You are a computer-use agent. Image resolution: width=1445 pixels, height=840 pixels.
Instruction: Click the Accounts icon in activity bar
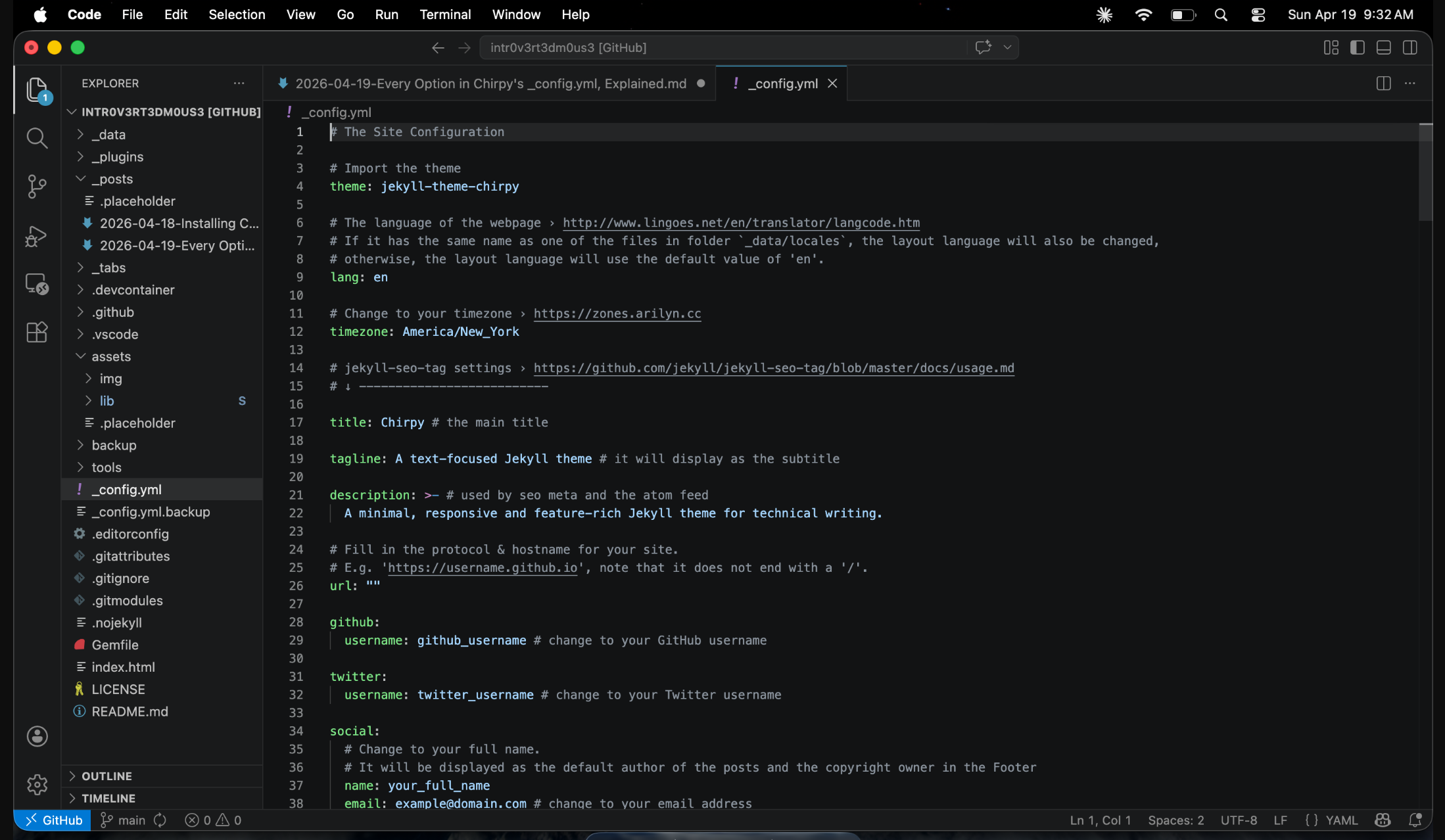point(37,736)
